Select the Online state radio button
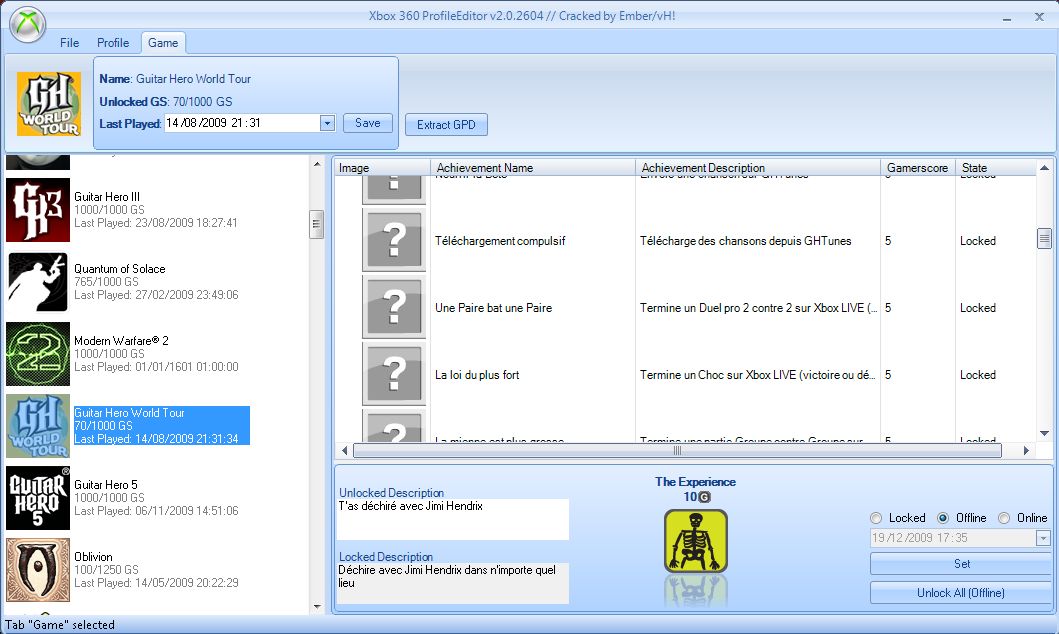Viewport: 1059px width, 634px height. pos(1004,518)
